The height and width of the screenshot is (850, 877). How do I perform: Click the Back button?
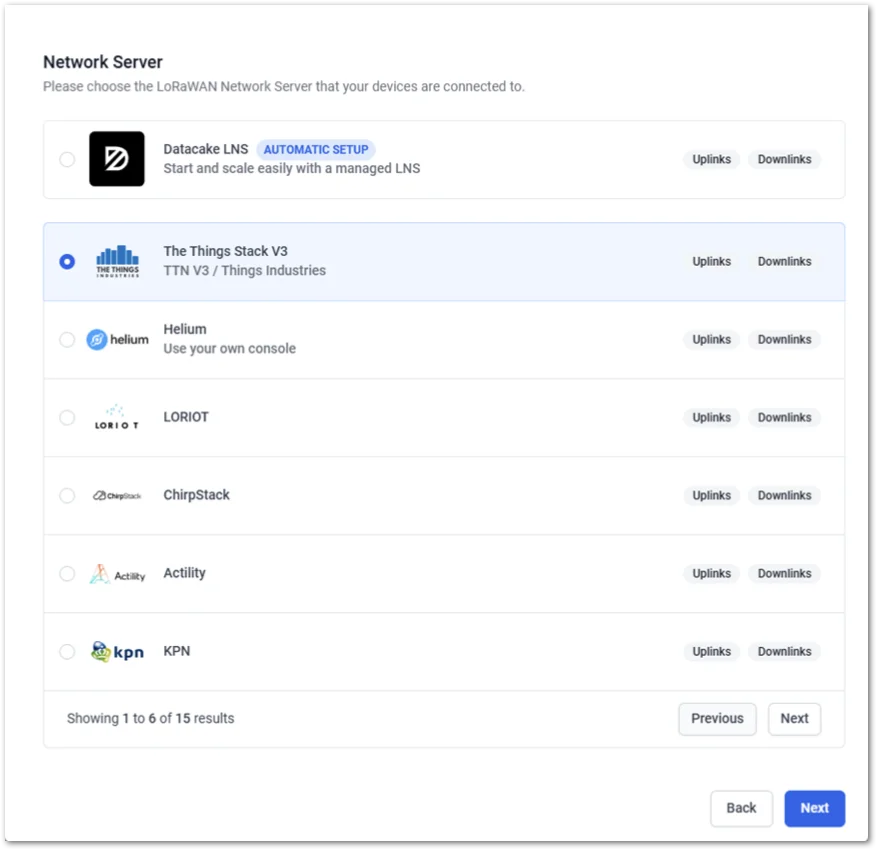pyautogui.click(x=741, y=808)
